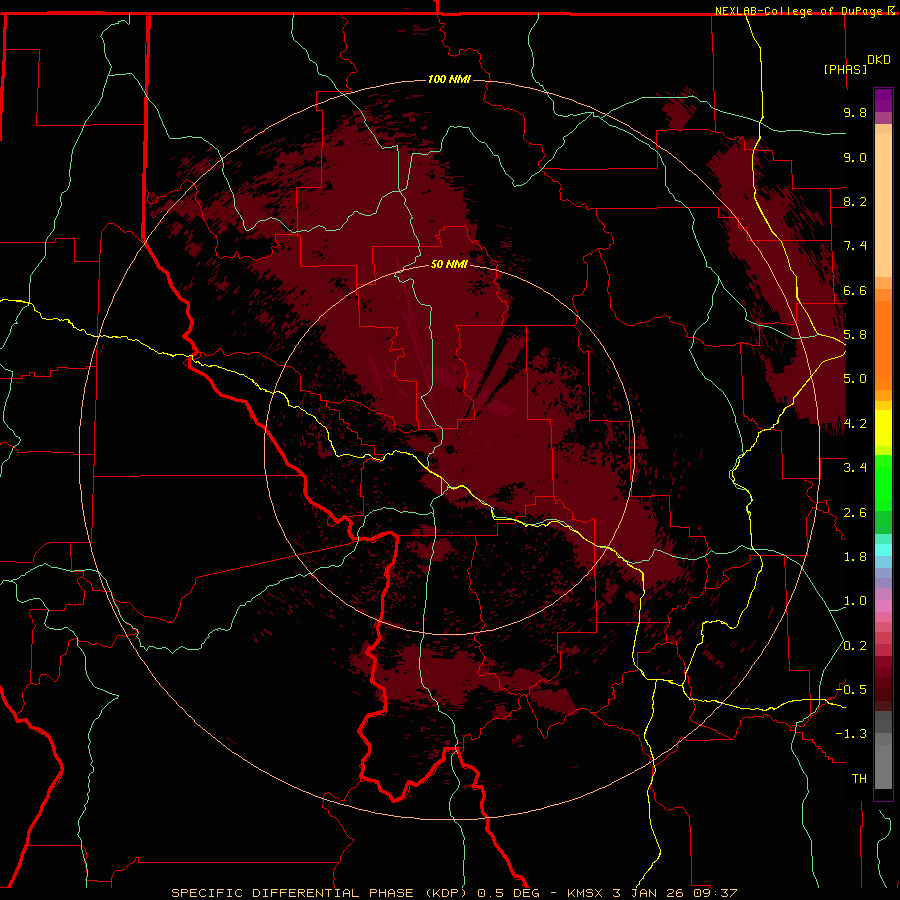Click the 7.4 value on the color scale
Viewport: 900px width, 900px height.
click(855, 246)
